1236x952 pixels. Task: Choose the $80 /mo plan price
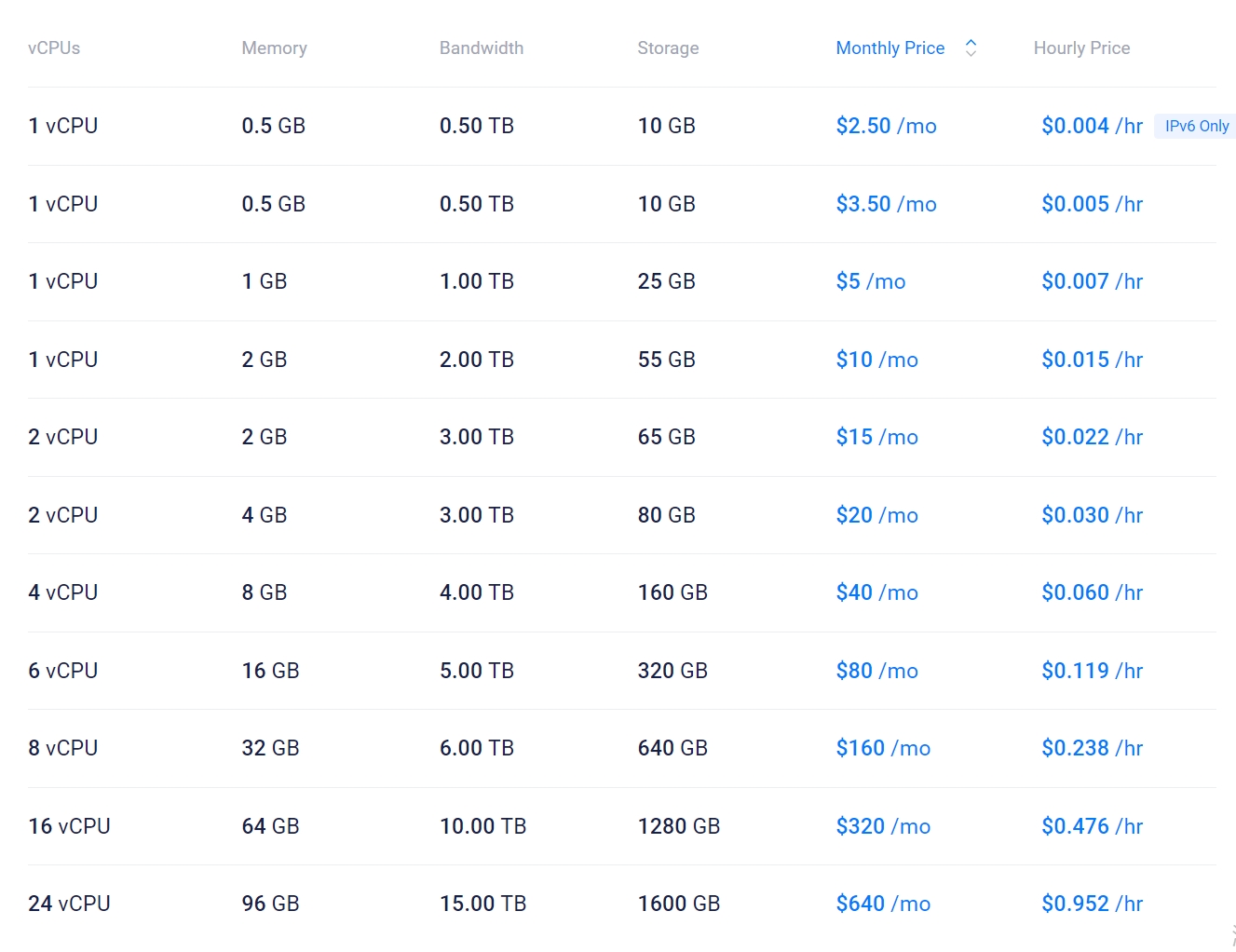(876, 671)
